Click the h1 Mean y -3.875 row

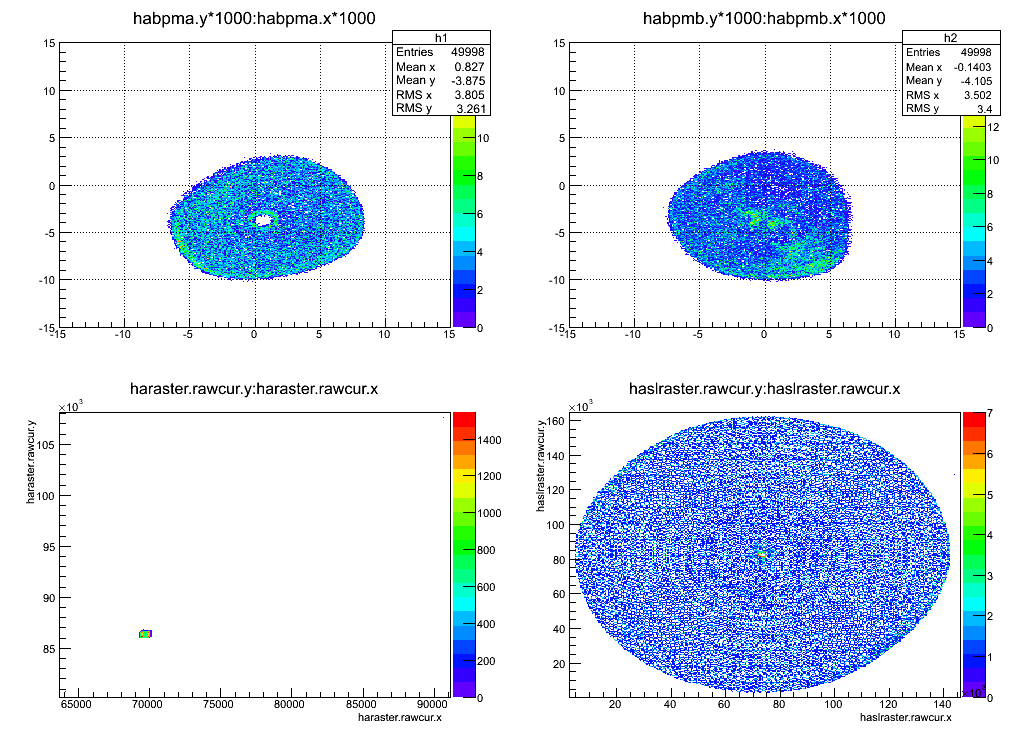(x=441, y=80)
